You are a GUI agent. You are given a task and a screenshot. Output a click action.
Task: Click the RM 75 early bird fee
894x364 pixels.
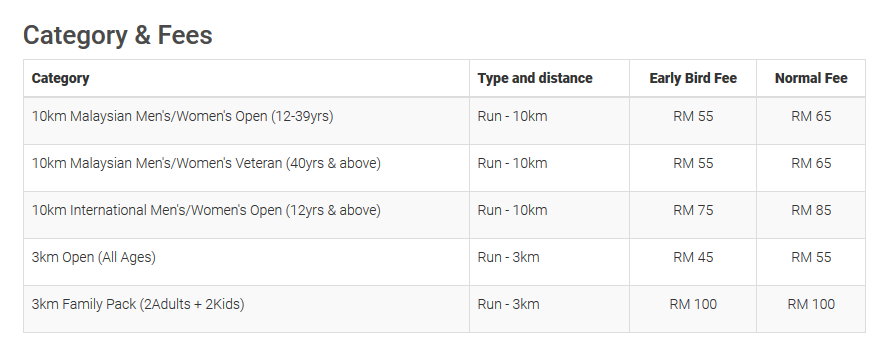[693, 210]
